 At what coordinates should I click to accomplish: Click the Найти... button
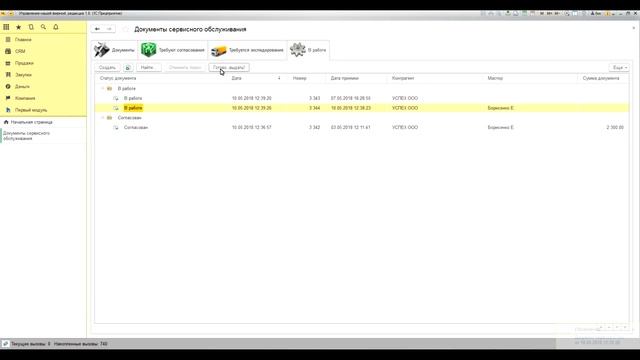coord(149,67)
